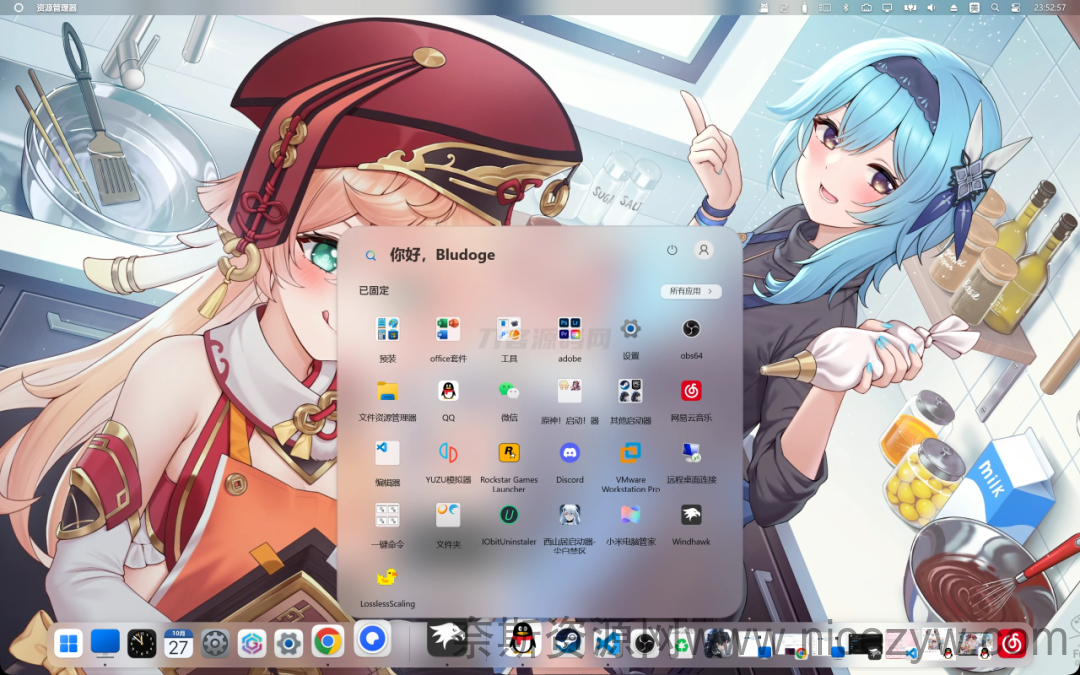Launch IObitUninstaler
The width and height of the screenshot is (1080, 675).
[509, 515]
